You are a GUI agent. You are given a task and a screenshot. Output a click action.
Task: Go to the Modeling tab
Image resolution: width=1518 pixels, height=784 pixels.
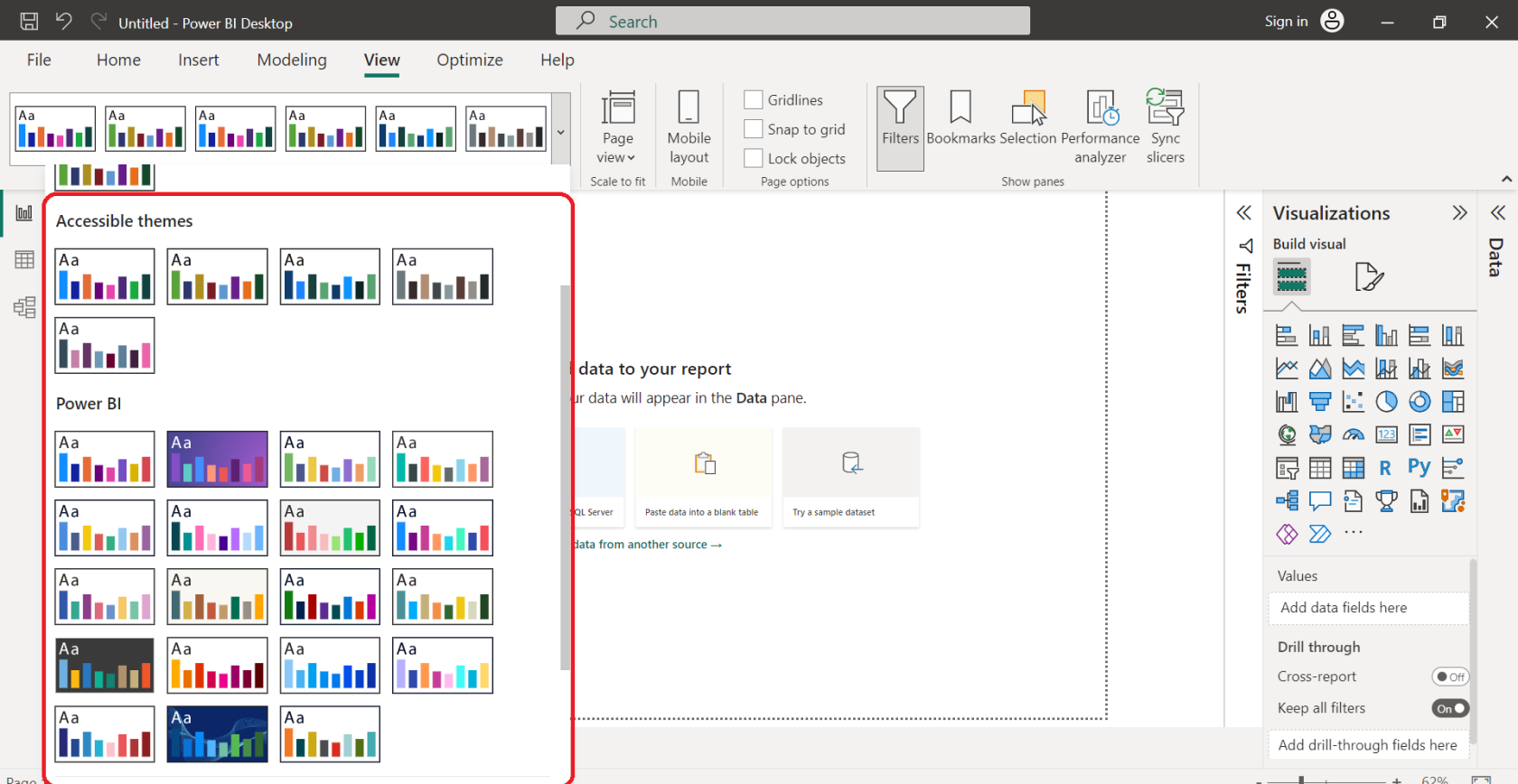pos(292,60)
